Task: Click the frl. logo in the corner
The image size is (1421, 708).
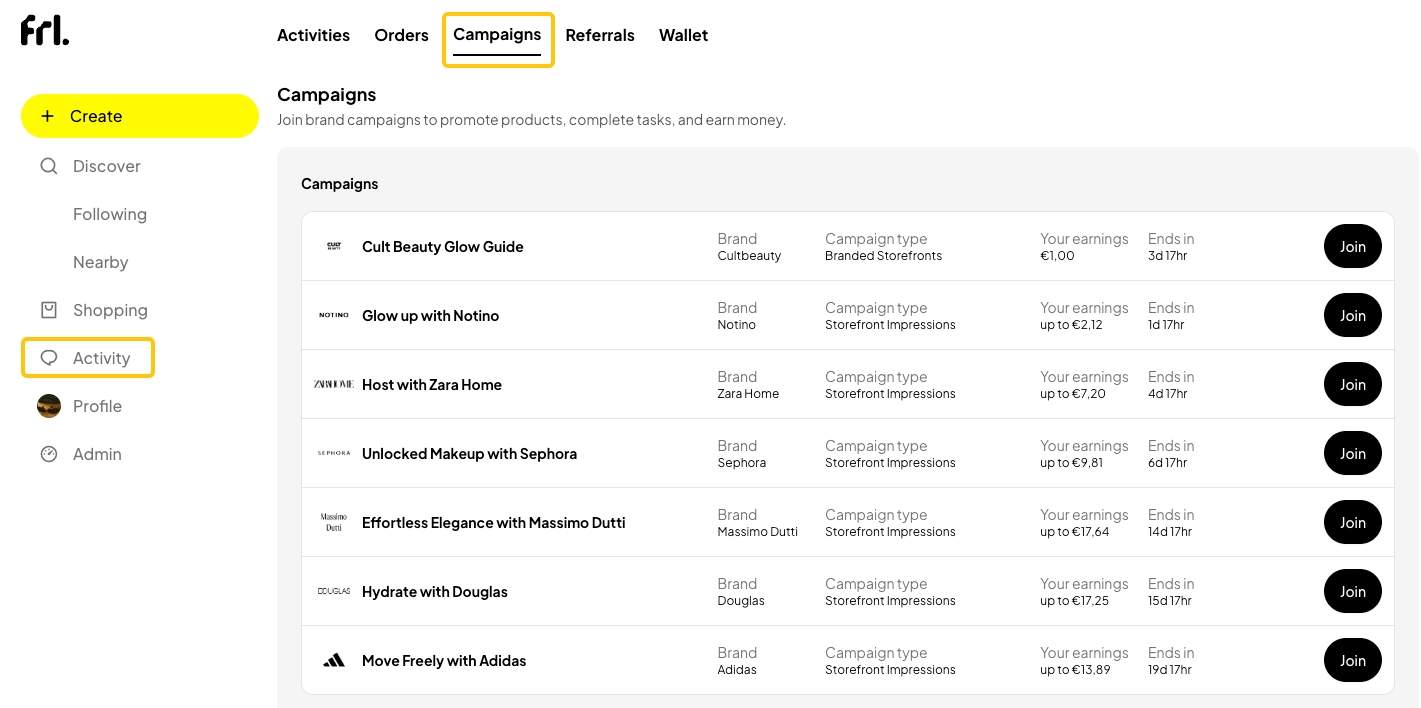Action: 45,31
